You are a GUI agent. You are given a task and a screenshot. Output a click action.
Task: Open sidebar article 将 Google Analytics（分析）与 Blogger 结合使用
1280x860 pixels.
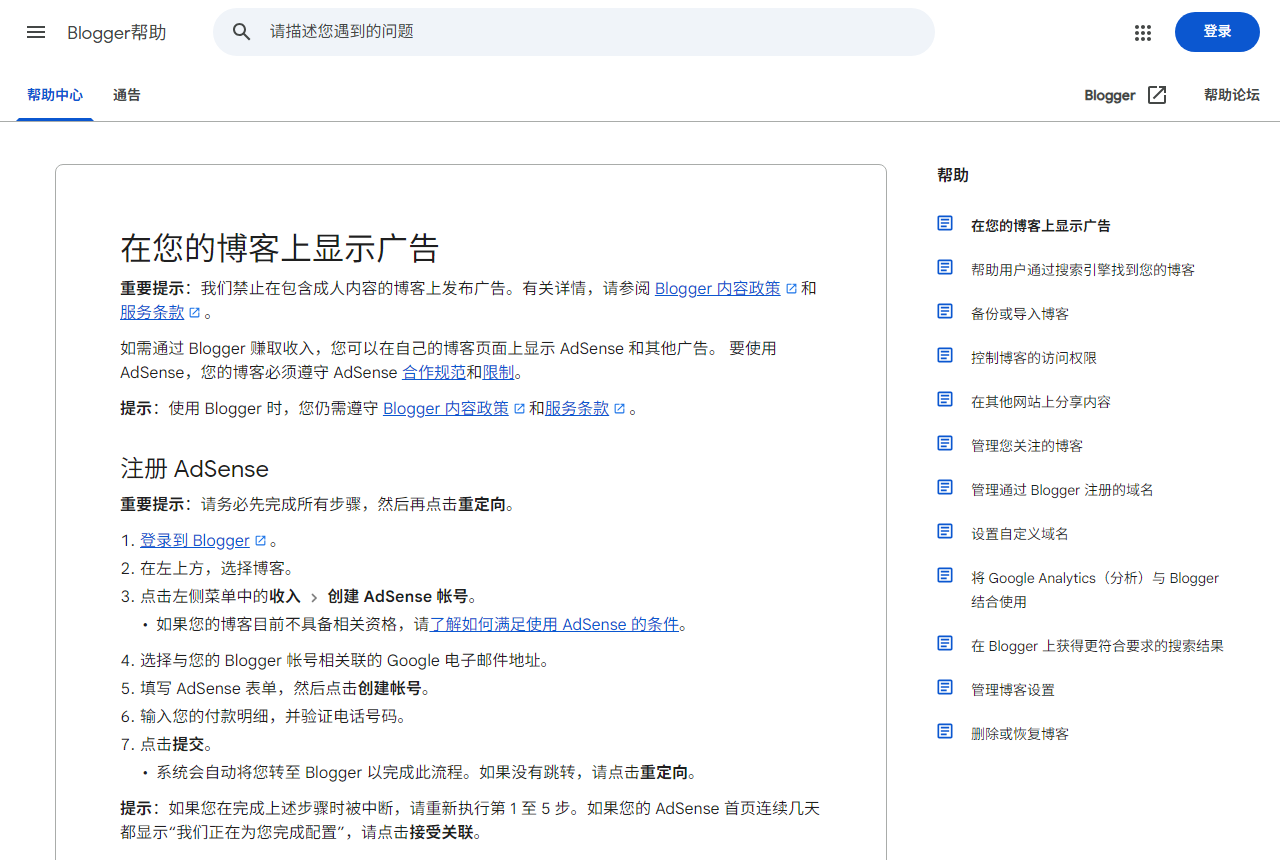[1095, 590]
